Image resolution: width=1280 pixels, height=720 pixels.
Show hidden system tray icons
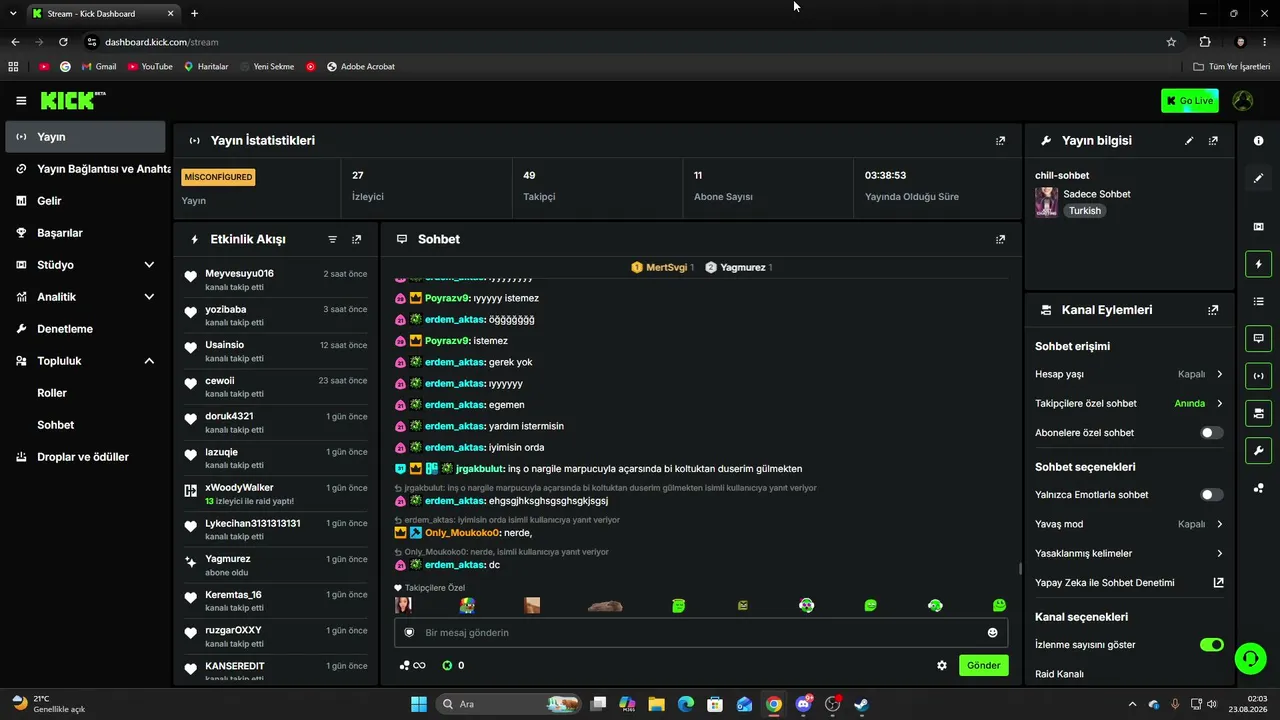point(1132,704)
